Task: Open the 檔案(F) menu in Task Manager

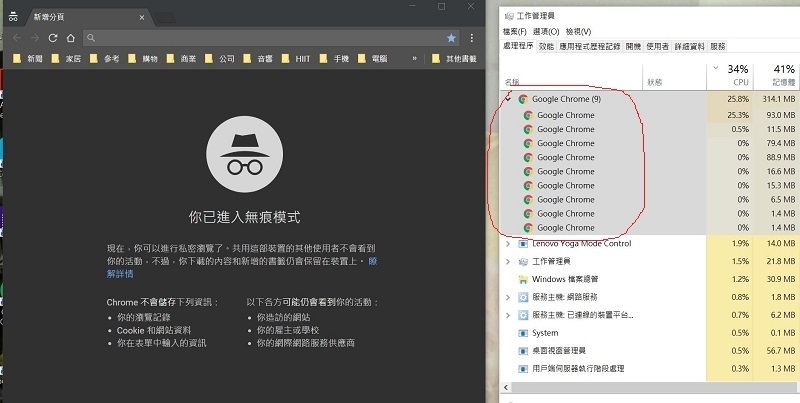Action: coord(514,32)
